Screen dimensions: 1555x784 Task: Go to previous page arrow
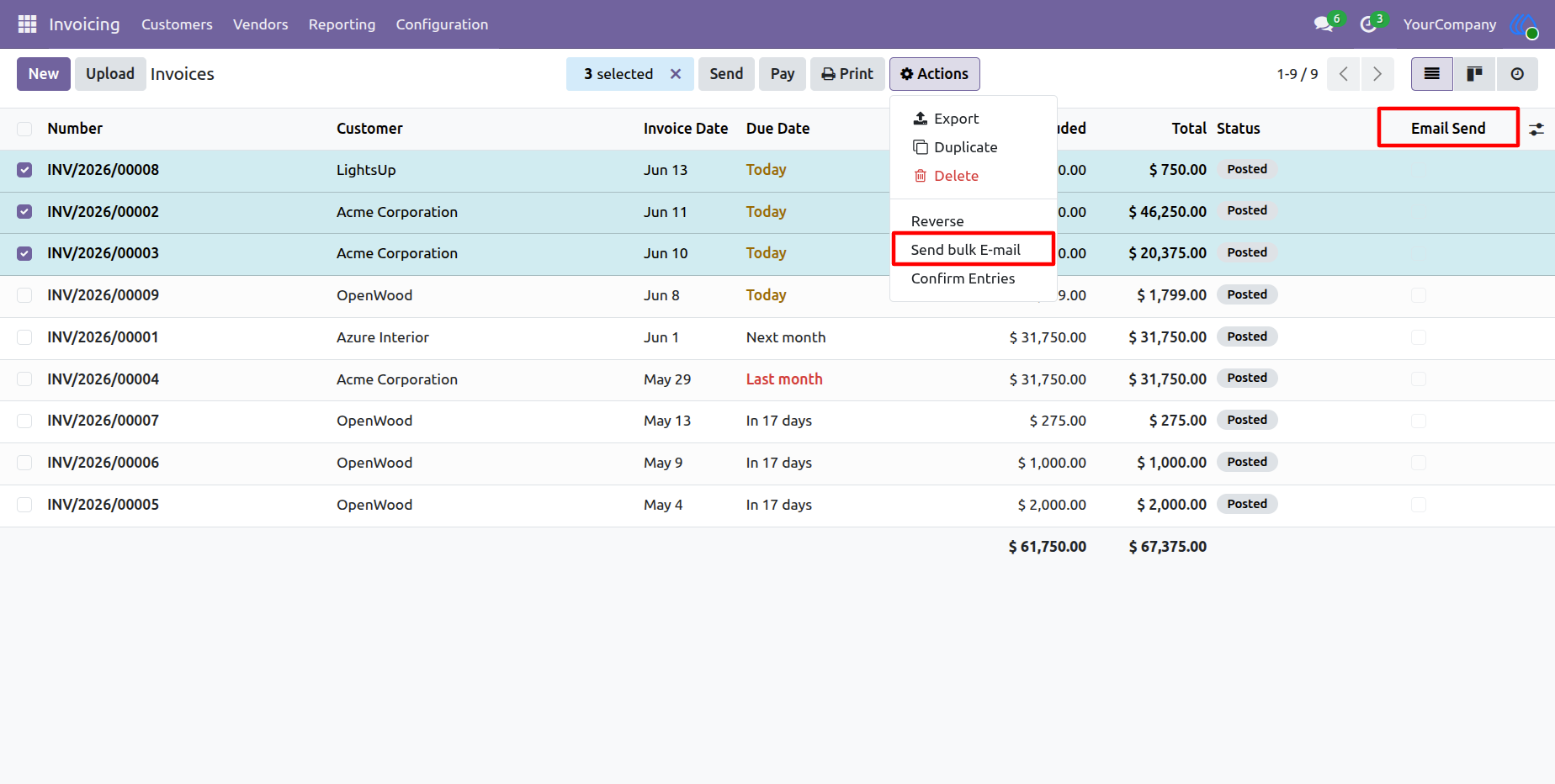click(1344, 74)
